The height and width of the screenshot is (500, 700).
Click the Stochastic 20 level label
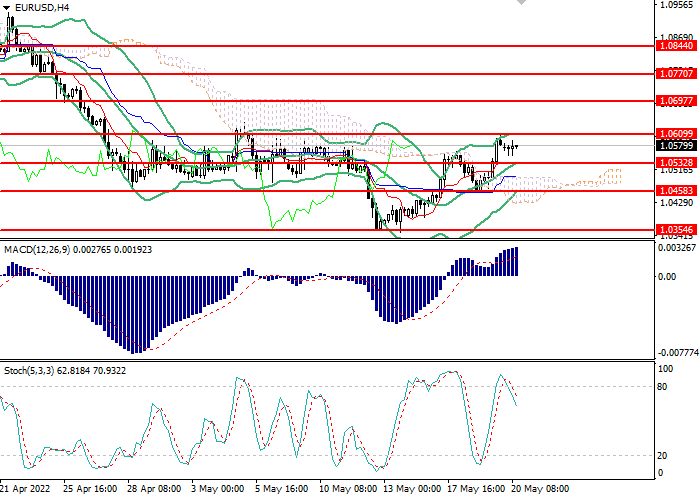[662, 456]
